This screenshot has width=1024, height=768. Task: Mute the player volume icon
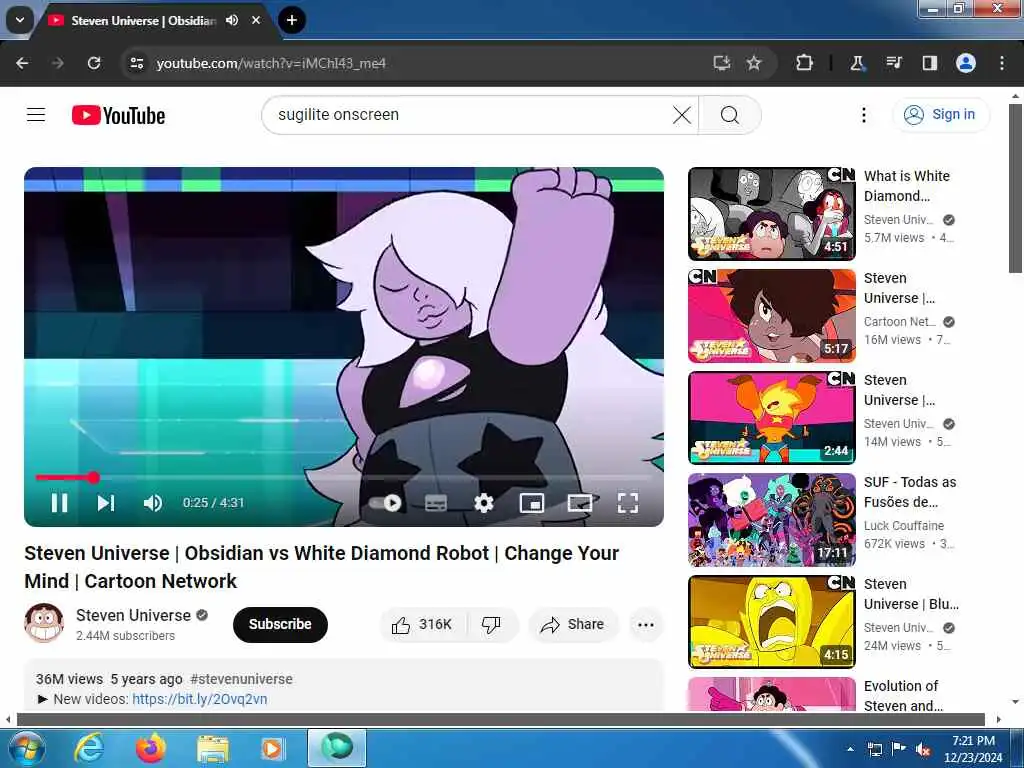click(153, 503)
